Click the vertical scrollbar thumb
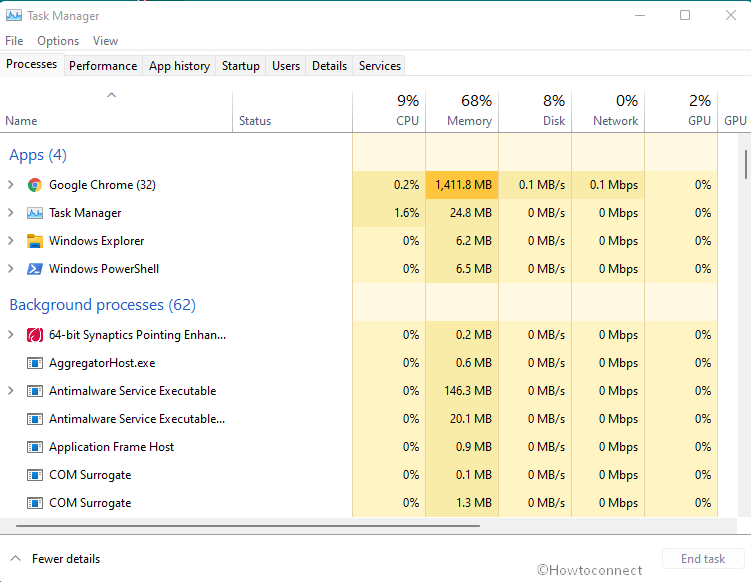The height and width of the screenshot is (582, 751). coord(745,164)
